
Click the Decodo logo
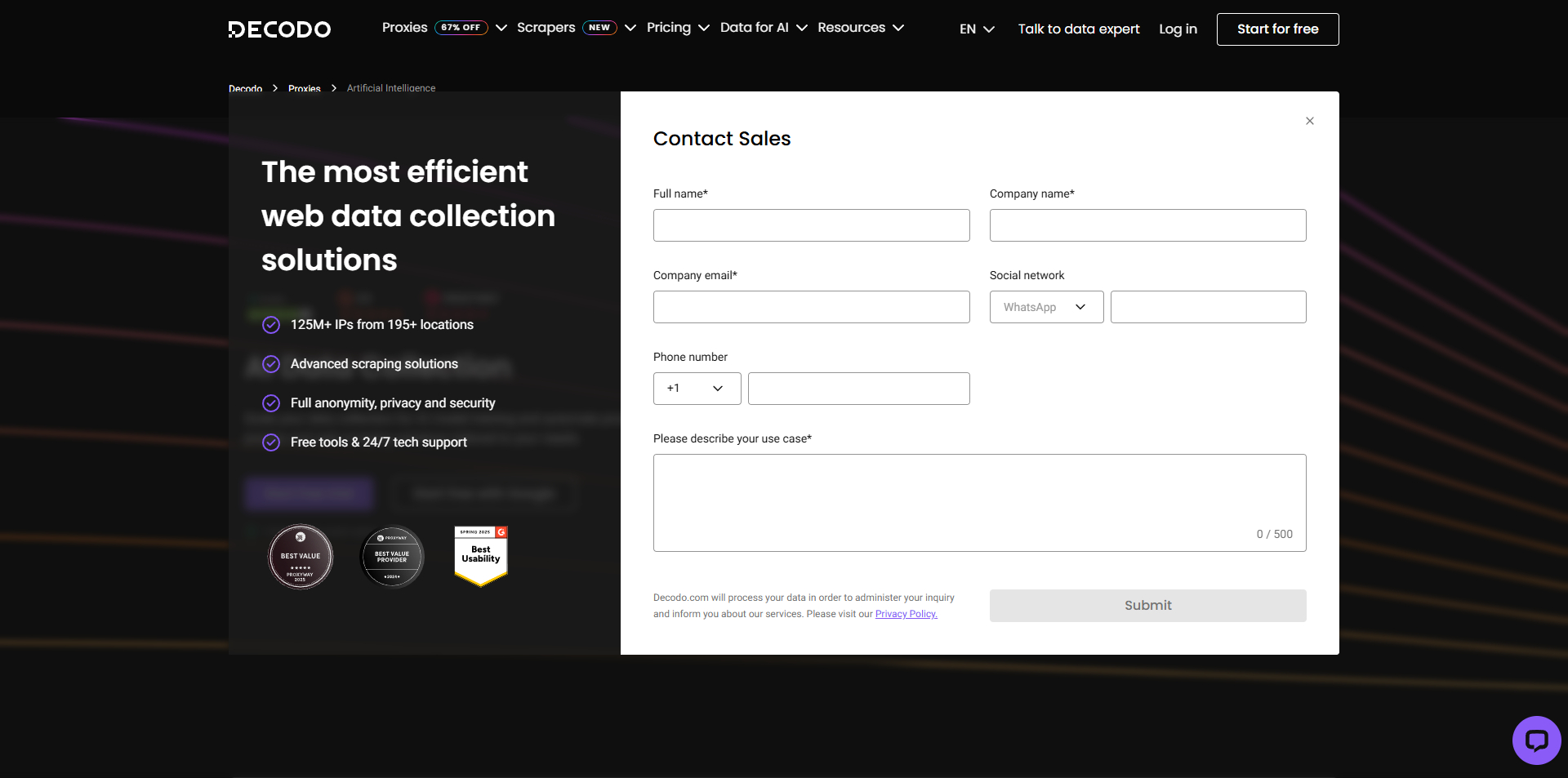pyautogui.click(x=278, y=29)
